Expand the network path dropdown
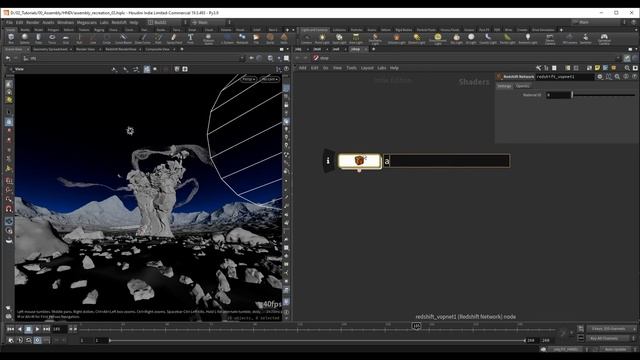Image resolution: width=640 pixels, height=360 pixels. 618,58
